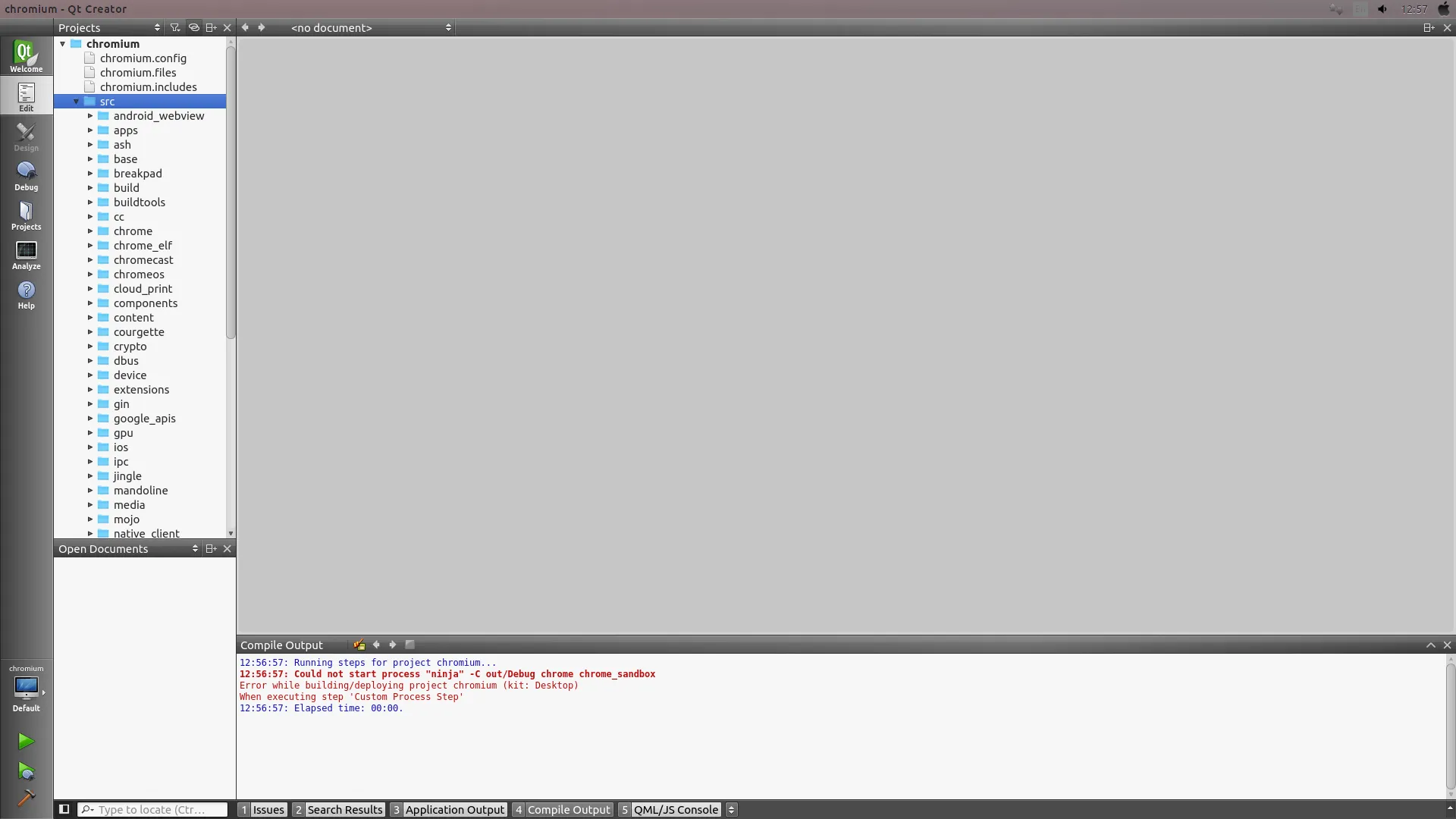Toggle the sidebar visibility button
1456x819 pixels.
64,809
